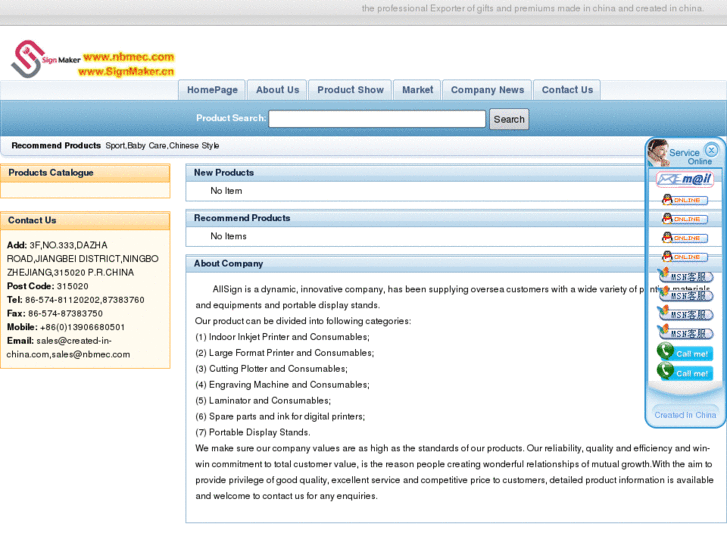Click www.SignMaker.cn in the header
Image resolution: width=727 pixels, height=545 pixels.
126,71
